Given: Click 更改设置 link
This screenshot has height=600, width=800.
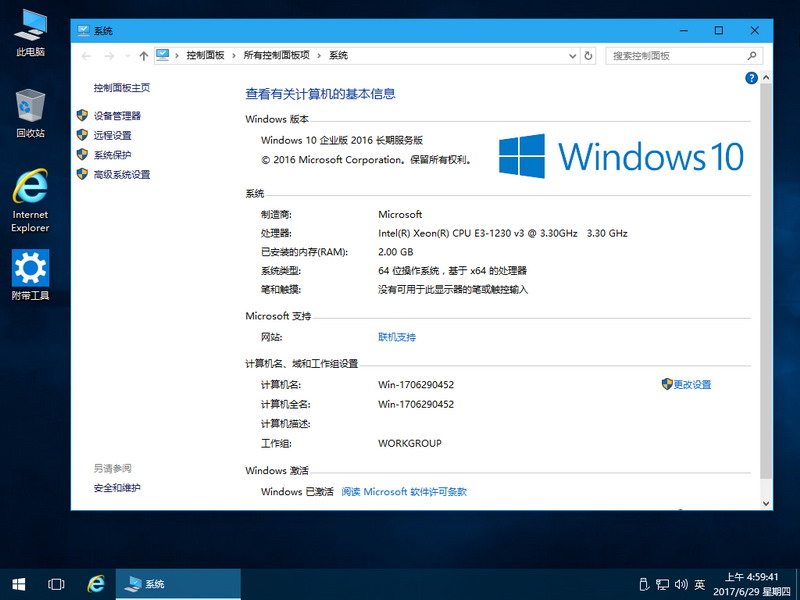Looking at the screenshot, I should tap(692, 384).
